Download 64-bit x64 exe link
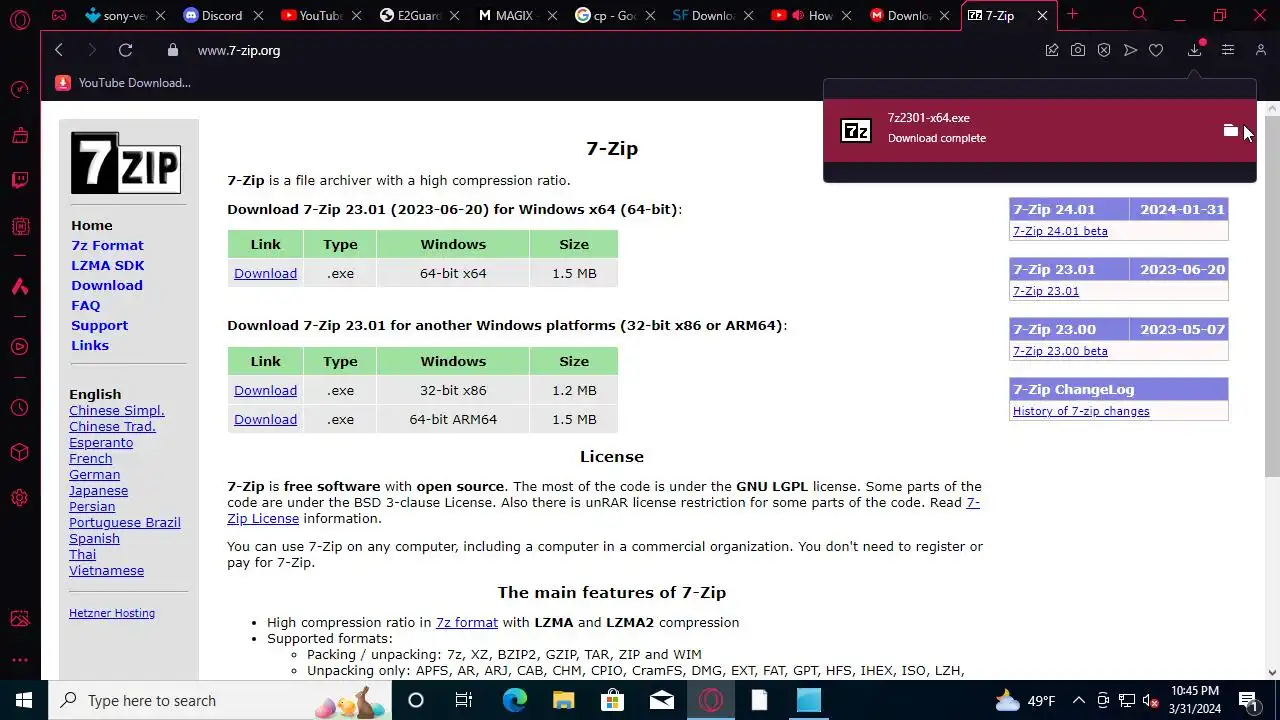This screenshot has width=1280, height=720. click(265, 273)
